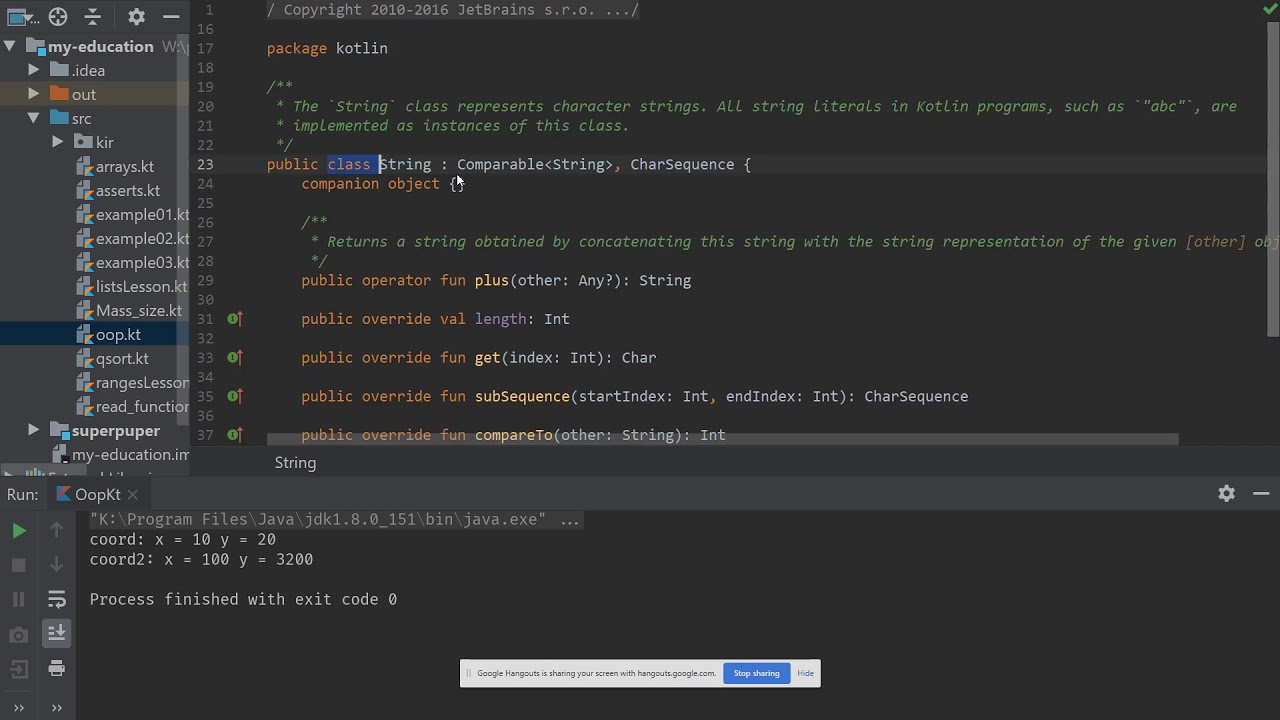Rerun OopKt with green play button
The width and height of the screenshot is (1280, 720).
click(x=19, y=531)
